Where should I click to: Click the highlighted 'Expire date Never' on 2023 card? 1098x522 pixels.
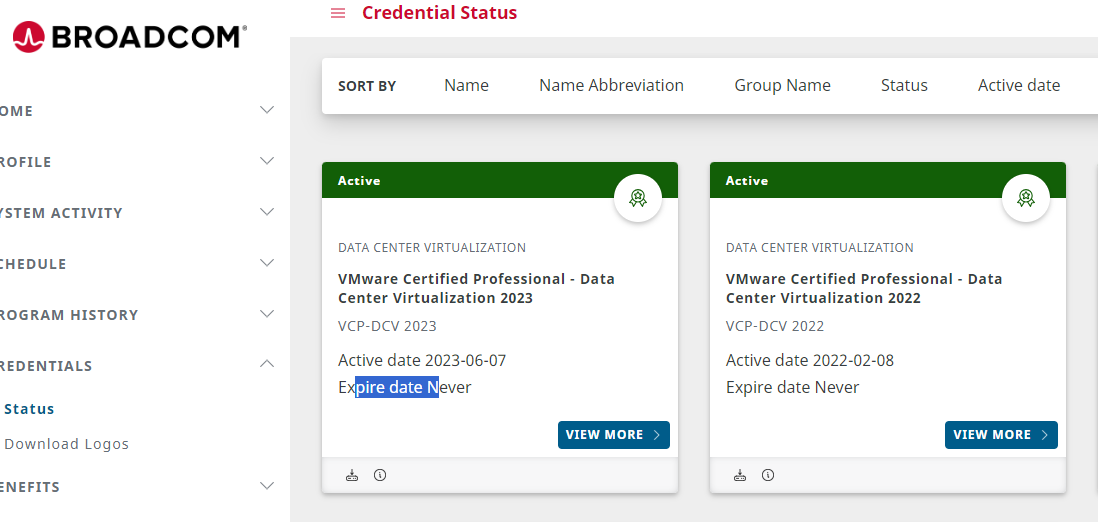click(405, 387)
